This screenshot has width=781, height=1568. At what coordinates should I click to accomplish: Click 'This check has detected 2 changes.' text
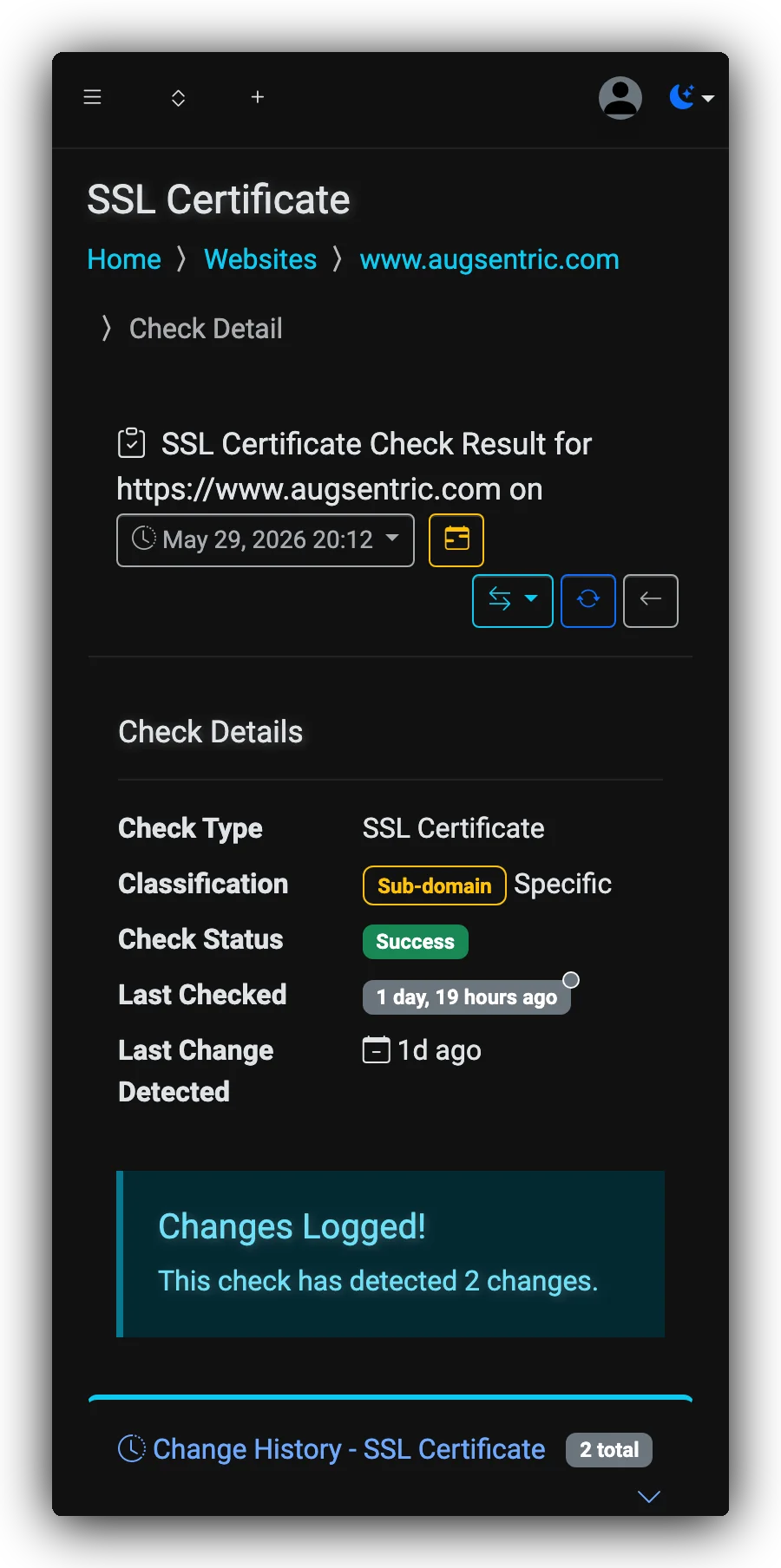click(x=378, y=1281)
